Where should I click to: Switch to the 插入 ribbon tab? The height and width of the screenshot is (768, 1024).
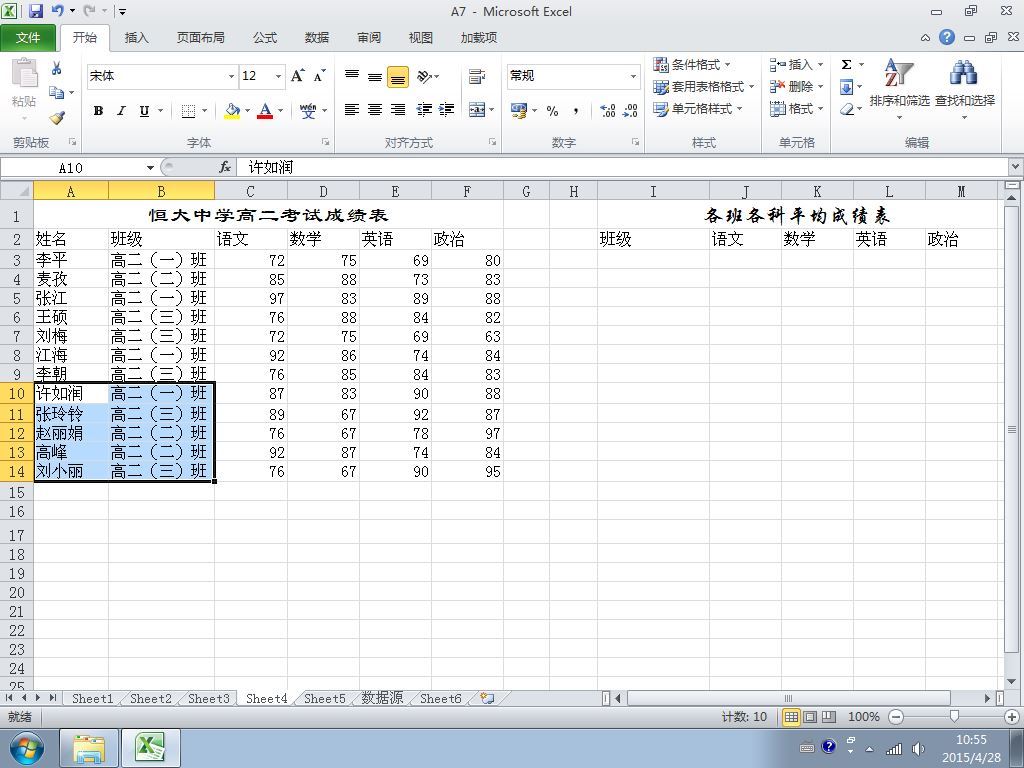pos(136,38)
